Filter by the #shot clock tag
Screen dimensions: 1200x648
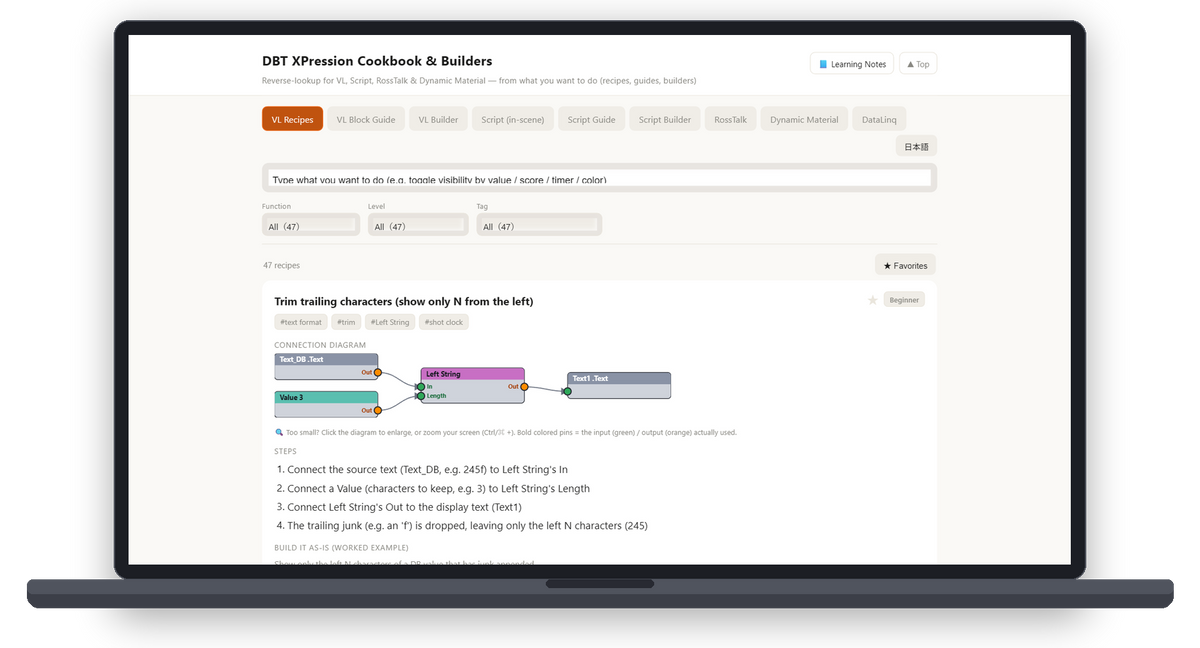pos(444,322)
